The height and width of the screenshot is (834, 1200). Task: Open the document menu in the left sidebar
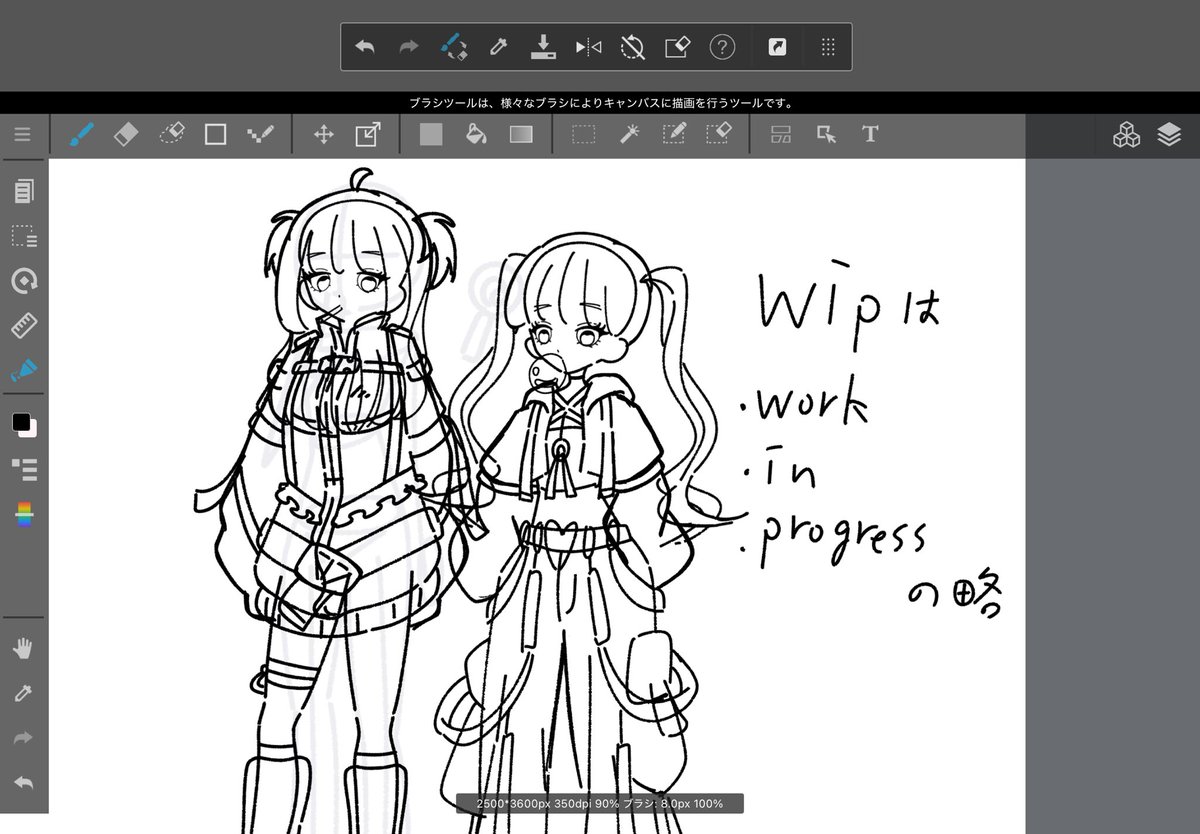24,192
